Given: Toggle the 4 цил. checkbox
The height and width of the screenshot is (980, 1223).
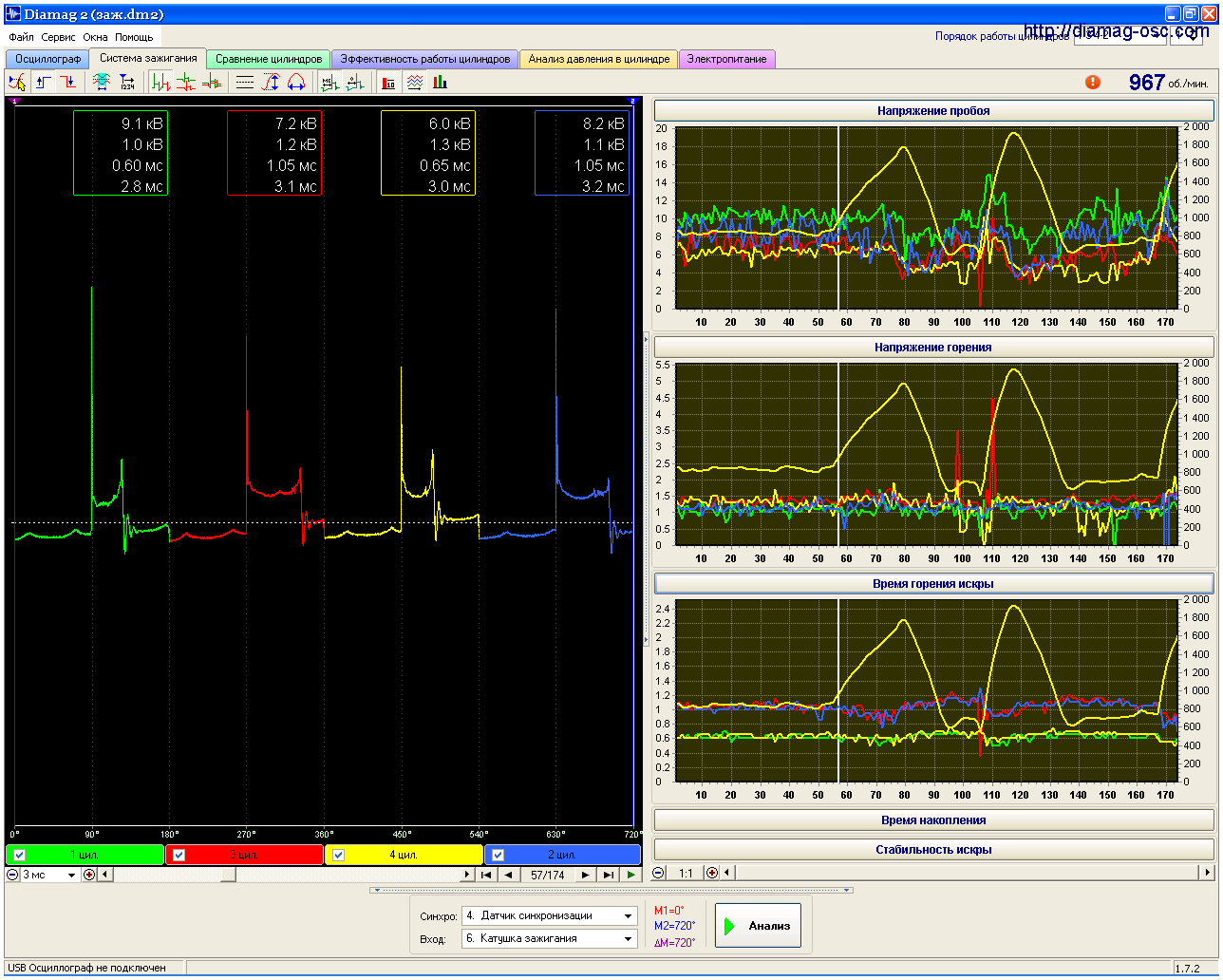Looking at the screenshot, I should click(338, 855).
